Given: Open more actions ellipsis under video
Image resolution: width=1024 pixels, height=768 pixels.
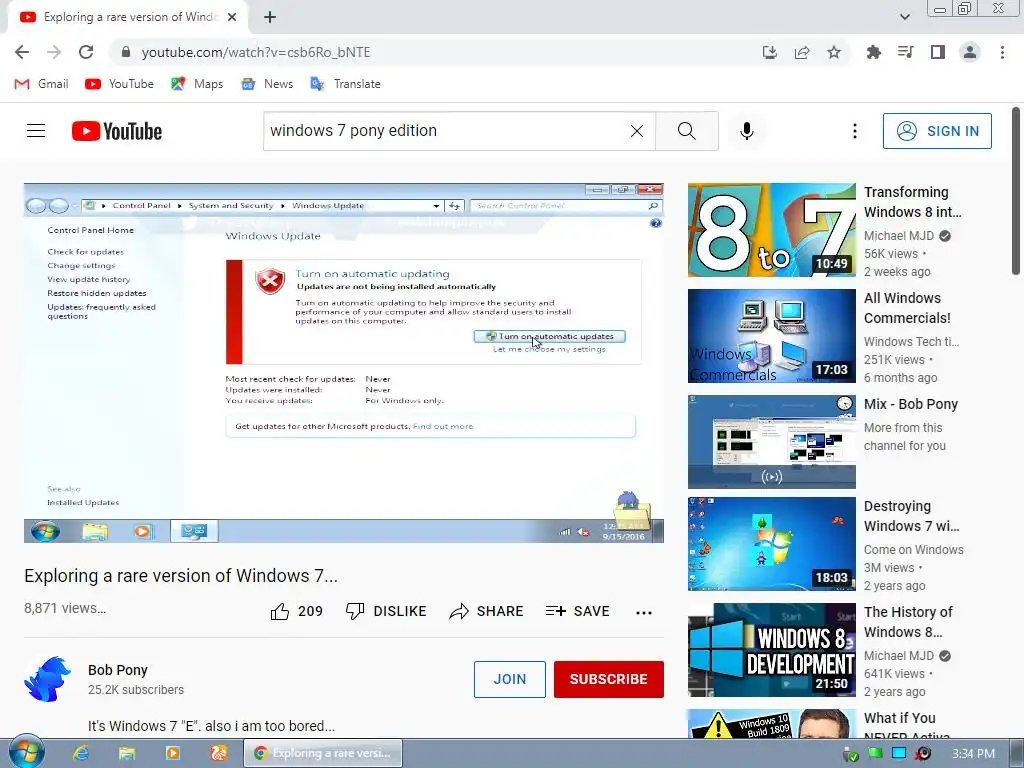Looking at the screenshot, I should point(644,613).
